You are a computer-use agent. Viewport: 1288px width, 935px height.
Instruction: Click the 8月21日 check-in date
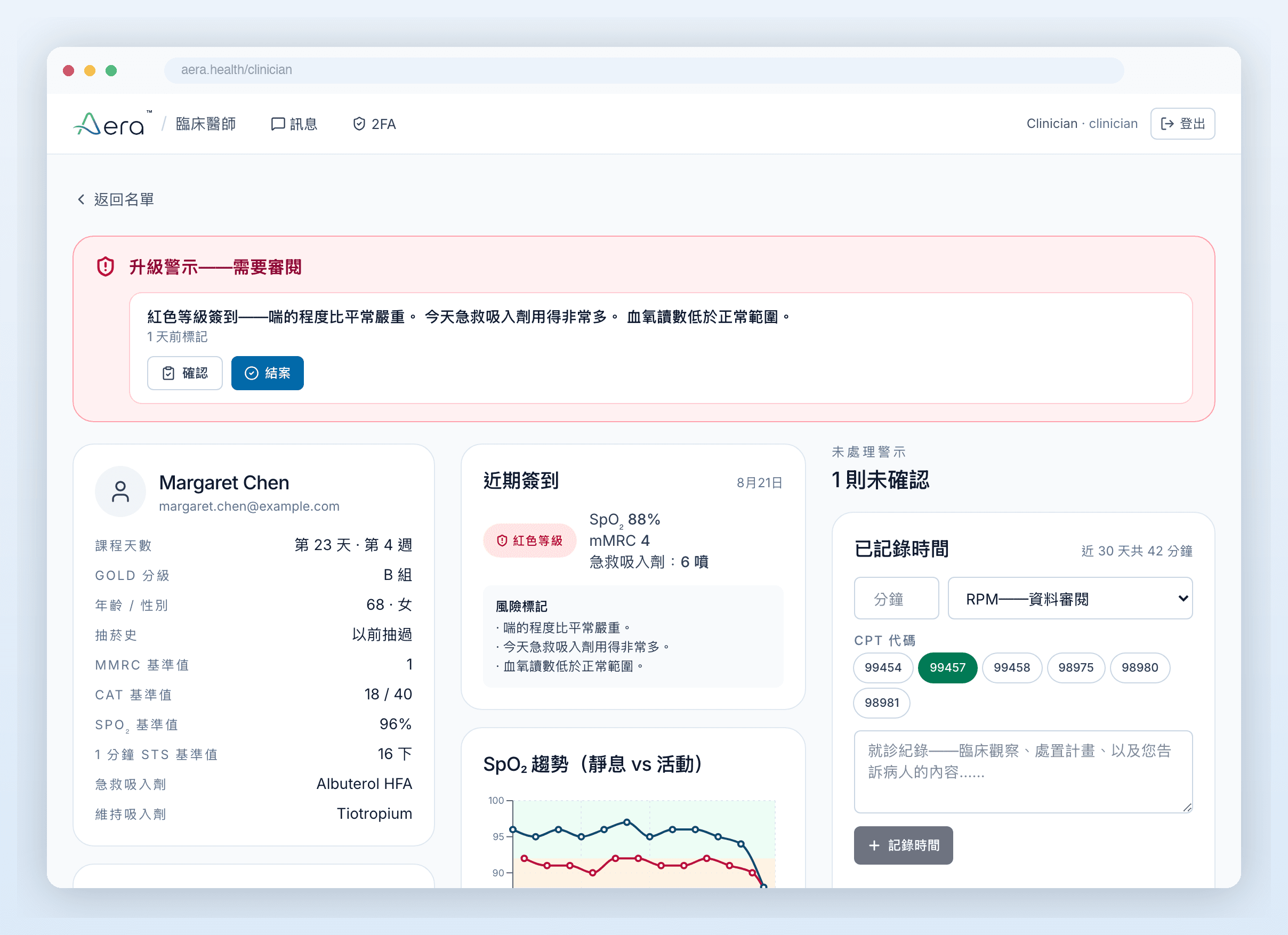759,482
